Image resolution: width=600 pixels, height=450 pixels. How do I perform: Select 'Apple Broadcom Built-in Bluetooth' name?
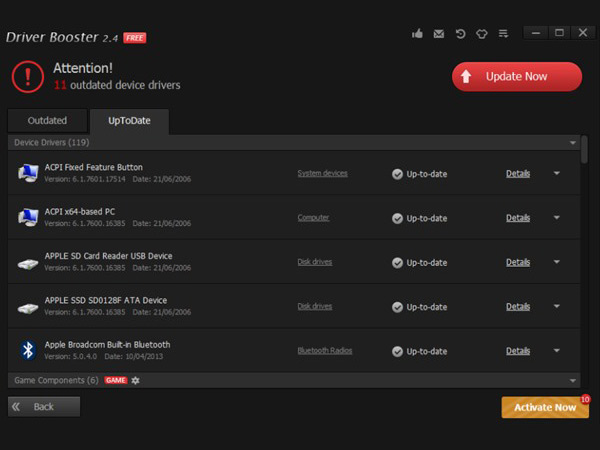point(108,345)
